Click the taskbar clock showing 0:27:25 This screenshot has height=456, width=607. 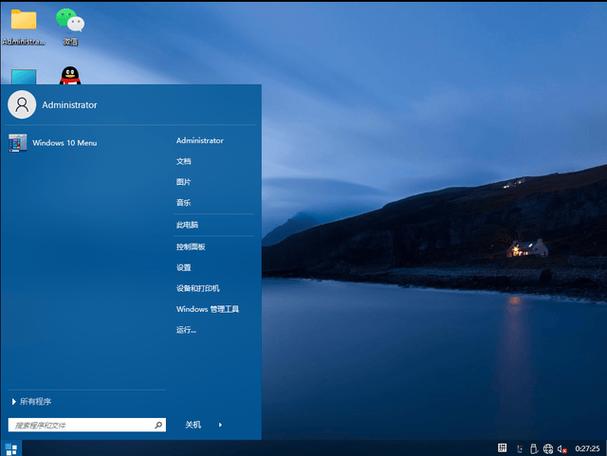pos(587,448)
